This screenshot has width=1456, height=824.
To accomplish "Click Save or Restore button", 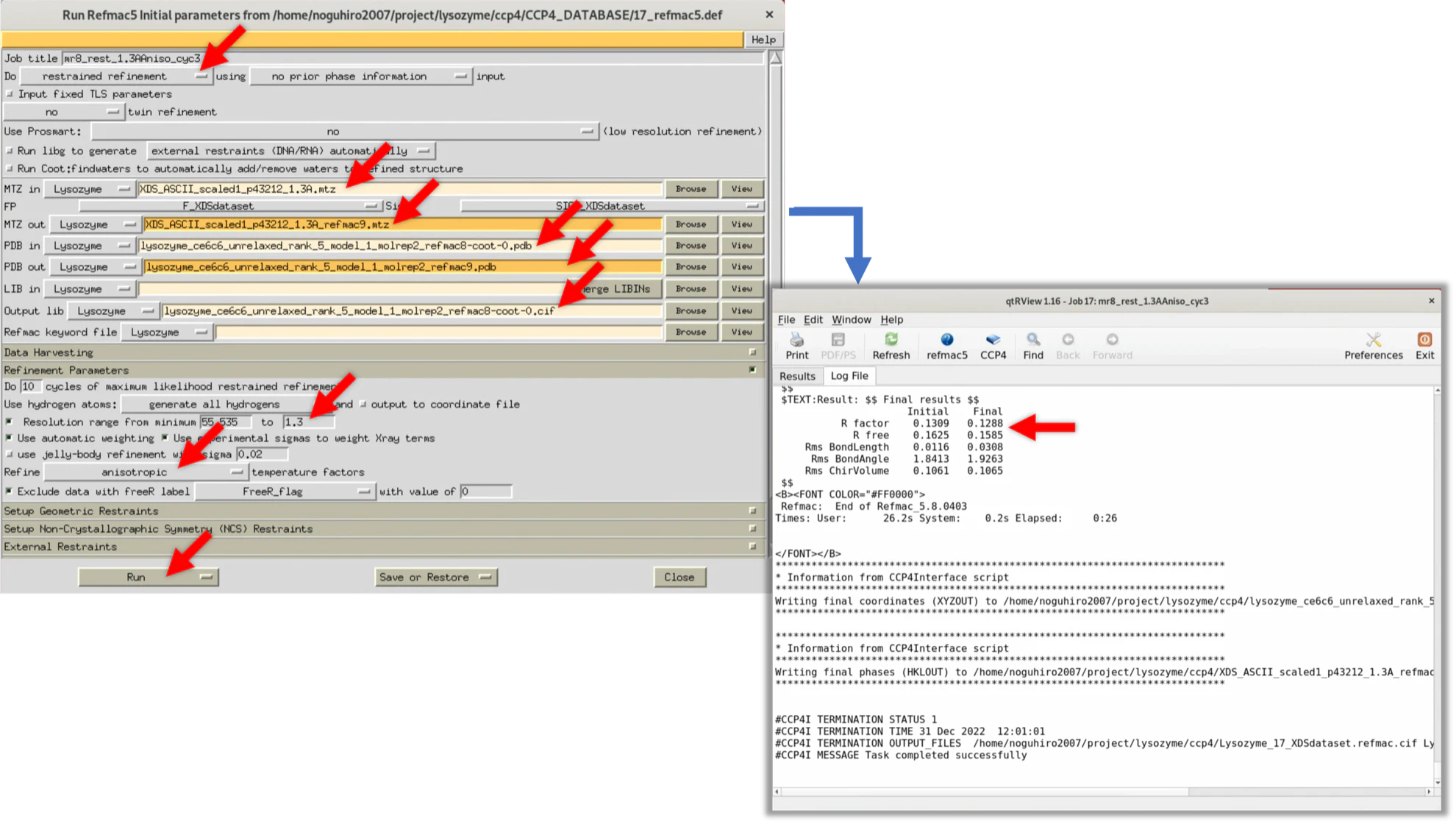I will [x=435, y=577].
